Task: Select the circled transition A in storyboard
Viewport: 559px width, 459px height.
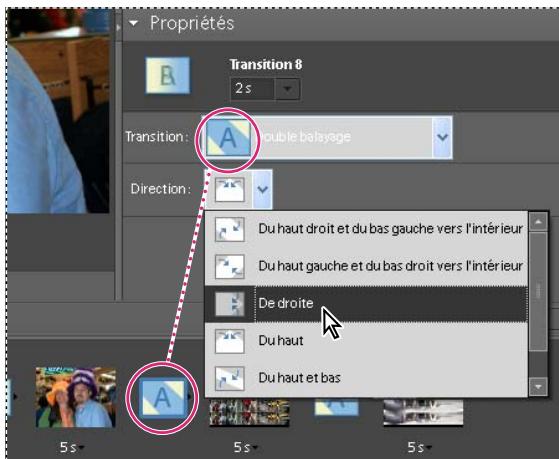Action: [x=163, y=398]
